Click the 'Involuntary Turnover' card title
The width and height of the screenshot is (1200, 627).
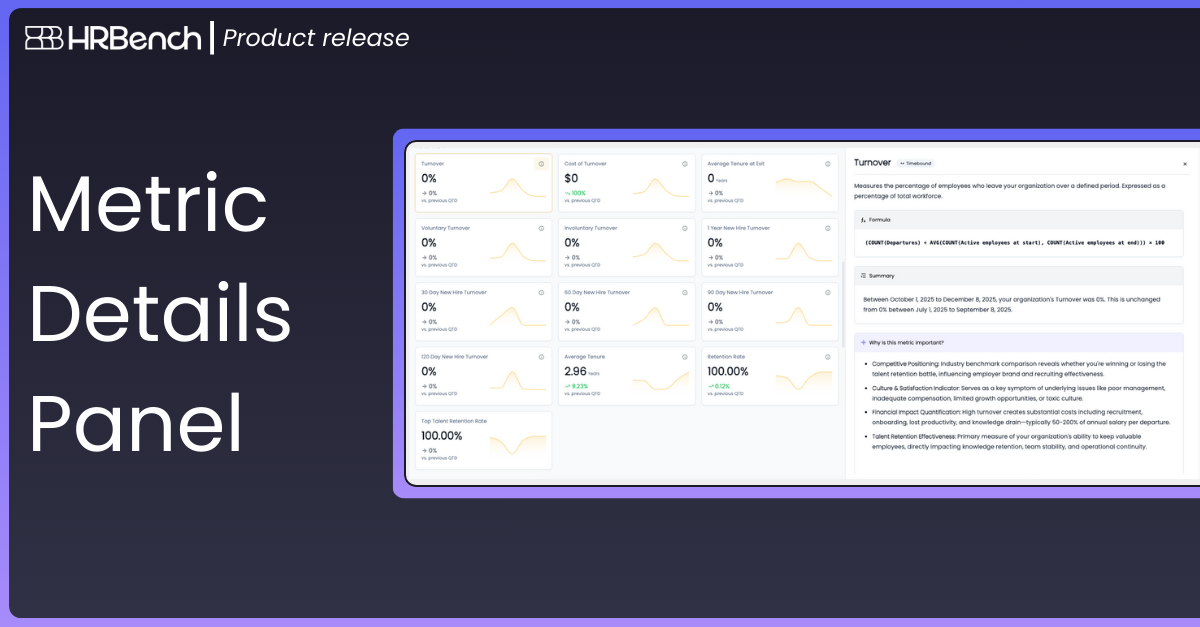pos(591,228)
